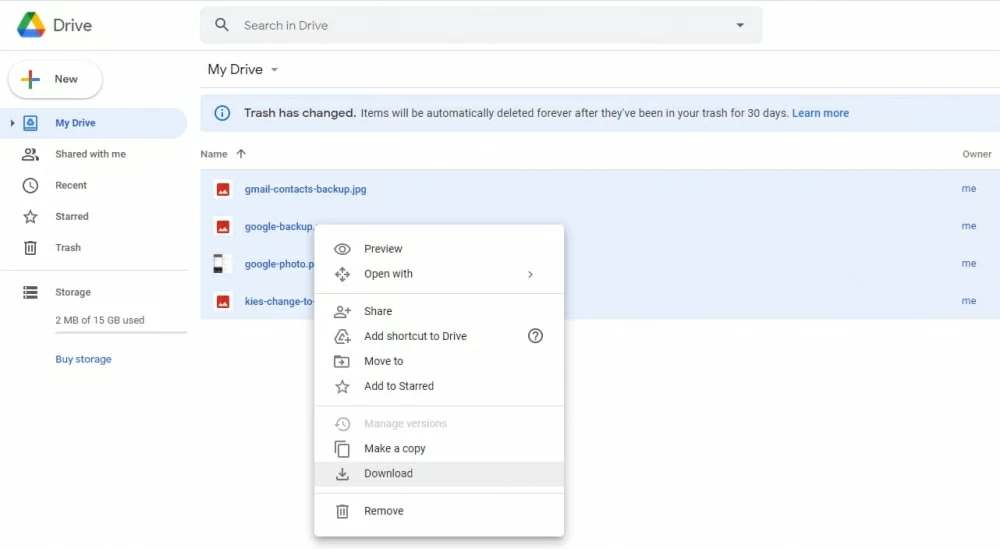Open search options dropdown arrow
1000x549 pixels.
pyautogui.click(x=740, y=25)
